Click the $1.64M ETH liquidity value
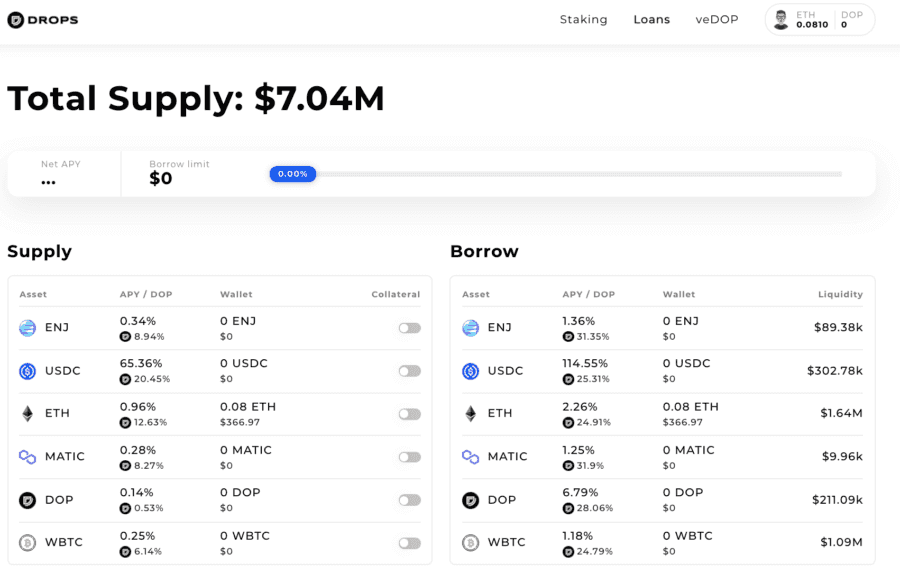 pyautogui.click(x=843, y=413)
